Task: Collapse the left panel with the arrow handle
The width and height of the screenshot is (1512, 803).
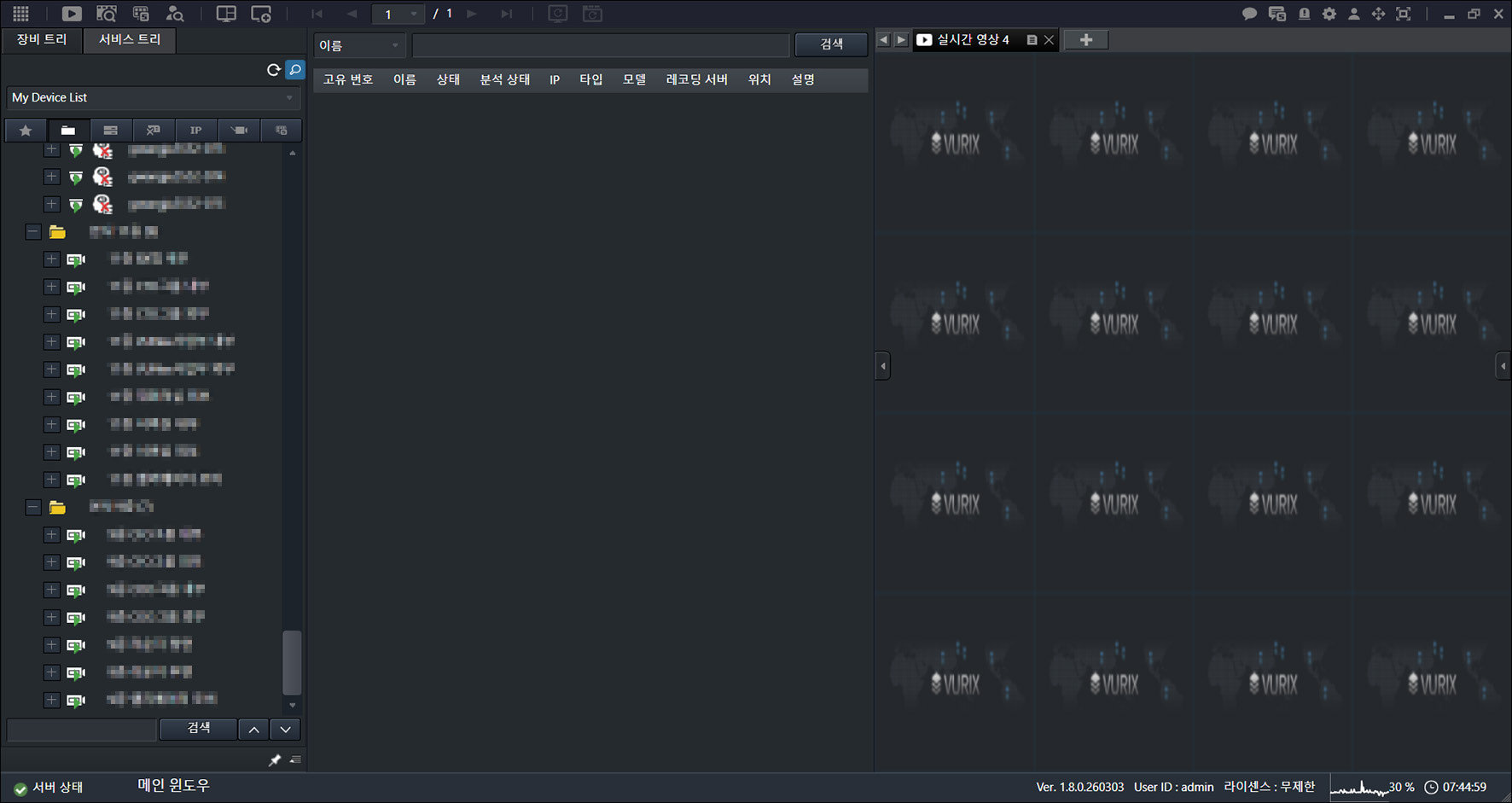Action: click(x=883, y=366)
